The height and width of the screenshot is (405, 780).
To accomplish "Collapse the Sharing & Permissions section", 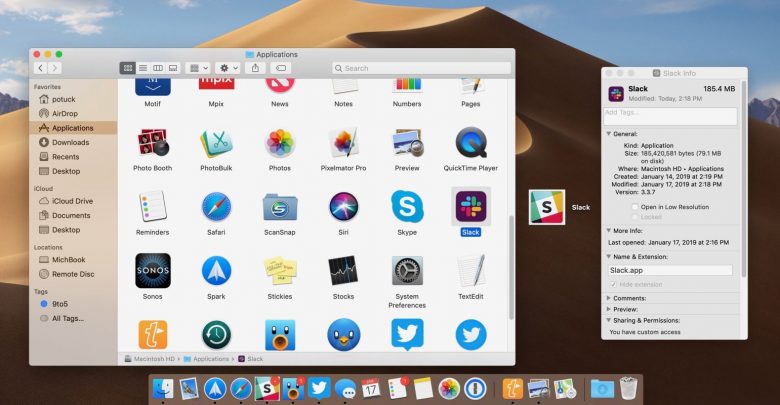I will [x=608, y=320].
